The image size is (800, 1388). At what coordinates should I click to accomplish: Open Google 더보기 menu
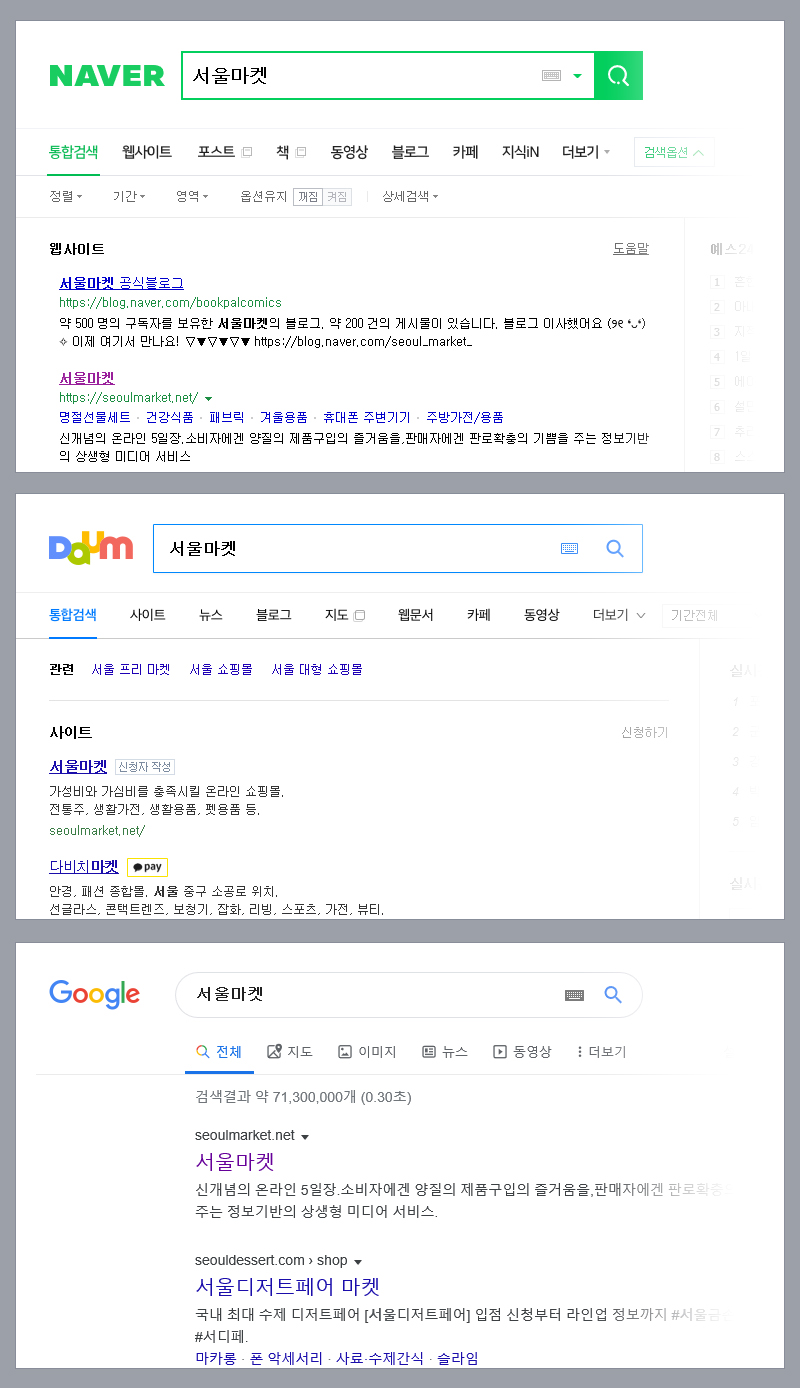tap(602, 1052)
